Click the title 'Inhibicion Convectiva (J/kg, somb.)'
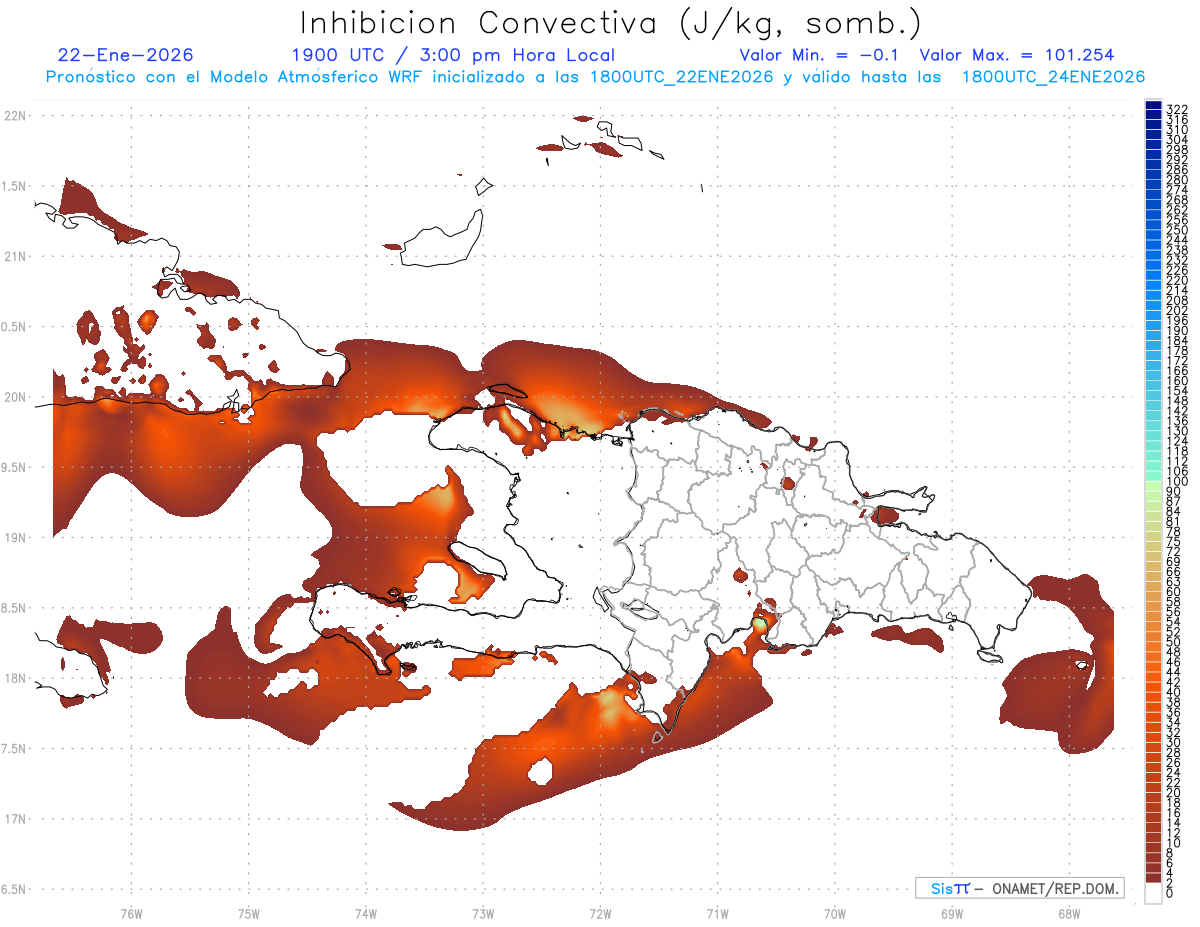Image resolution: width=1200 pixels, height=927 pixels. point(611,23)
